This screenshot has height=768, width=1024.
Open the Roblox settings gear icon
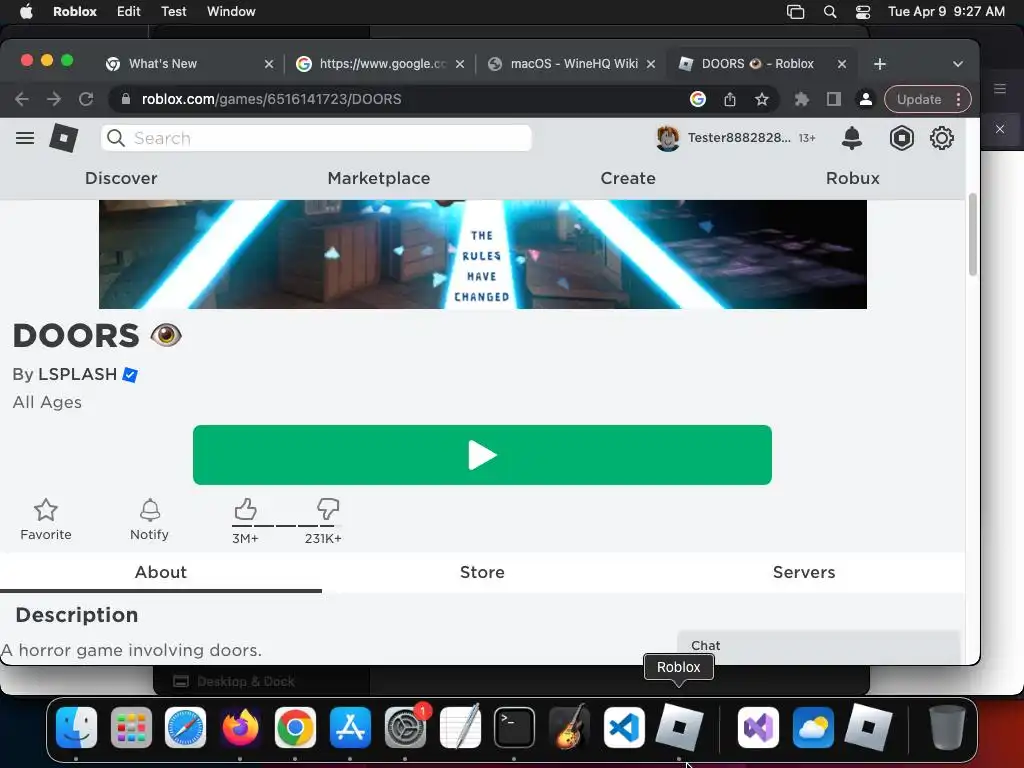942,138
